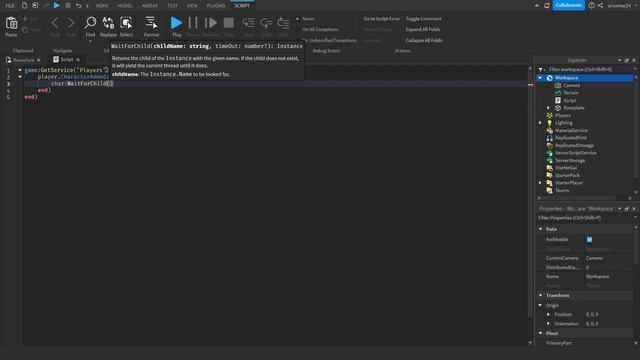
Task: Click the Step Into debug icon
Action: pyautogui.click(x=249, y=23)
